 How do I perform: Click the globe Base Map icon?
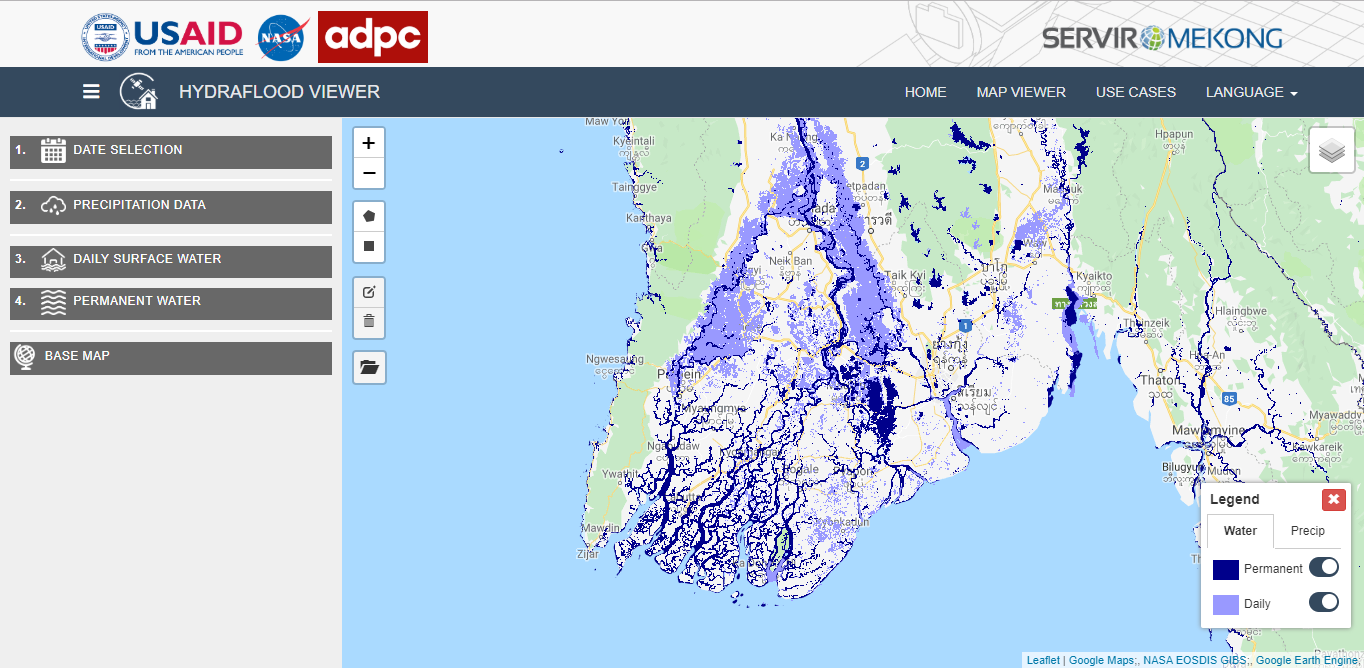tap(26, 357)
